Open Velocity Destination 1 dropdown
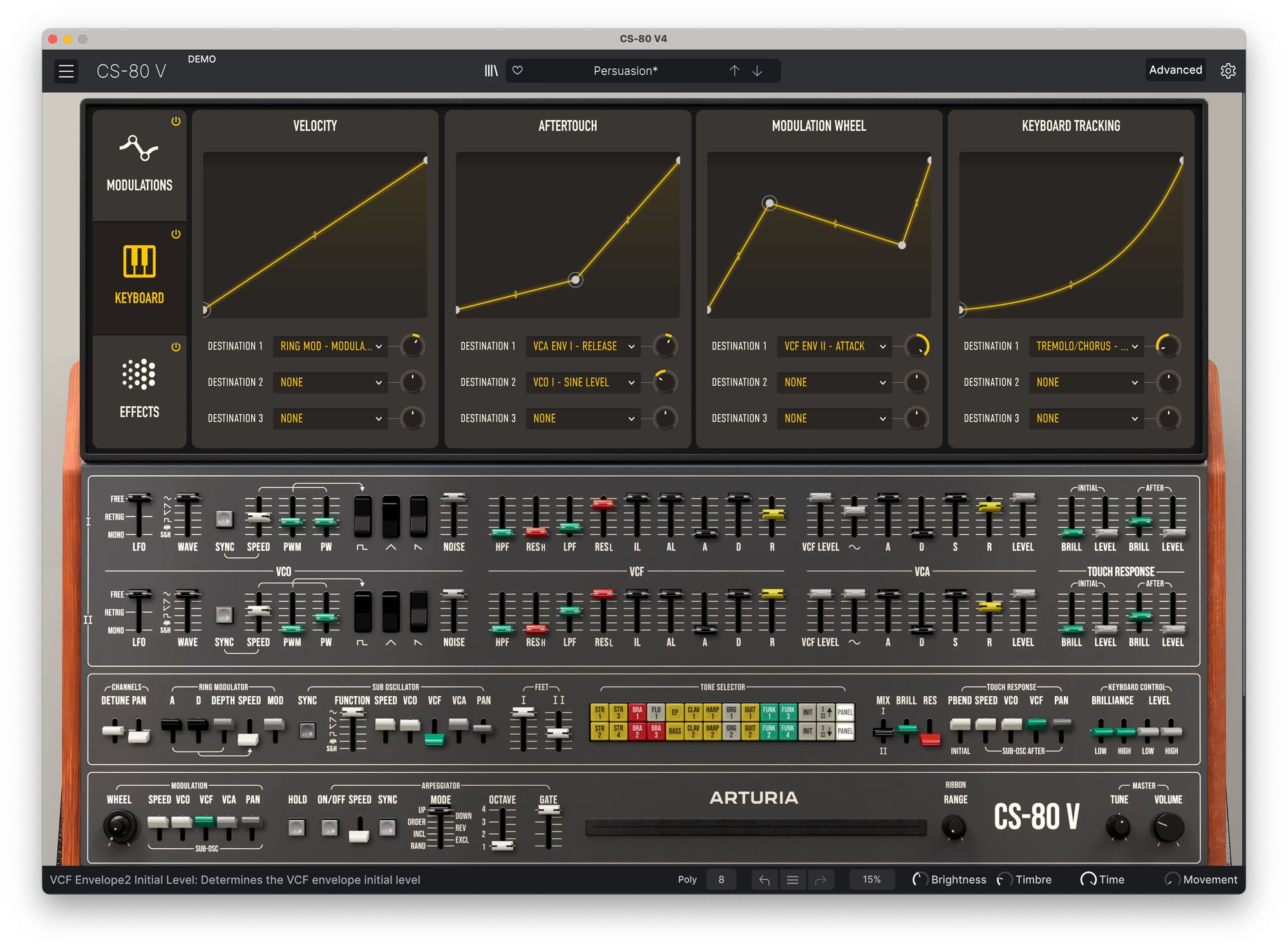Screen dimensions: 1288x950 (x=330, y=347)
